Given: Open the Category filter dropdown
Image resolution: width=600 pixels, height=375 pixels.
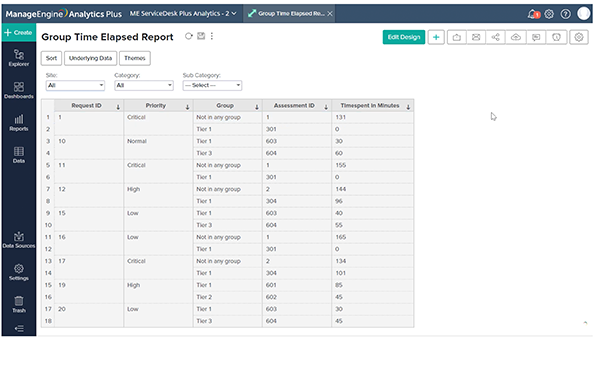Looking at the screenshot, I should coord(144,85).
